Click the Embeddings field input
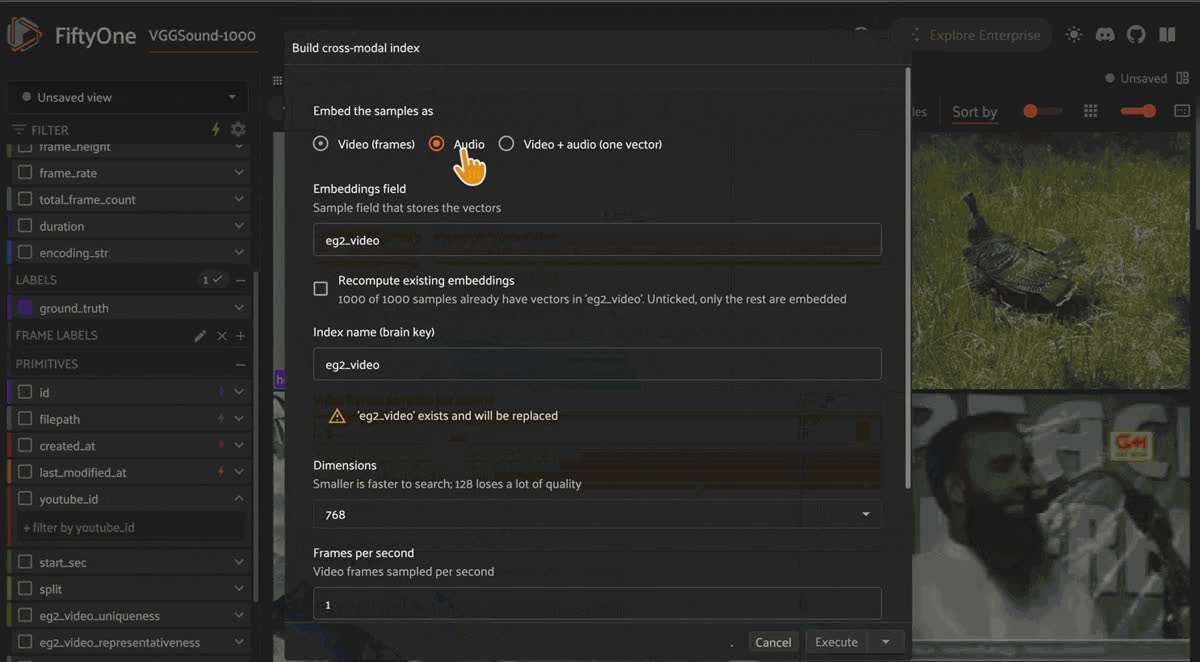This screenshot has width=1200, height=662. (x=597, y=240)
